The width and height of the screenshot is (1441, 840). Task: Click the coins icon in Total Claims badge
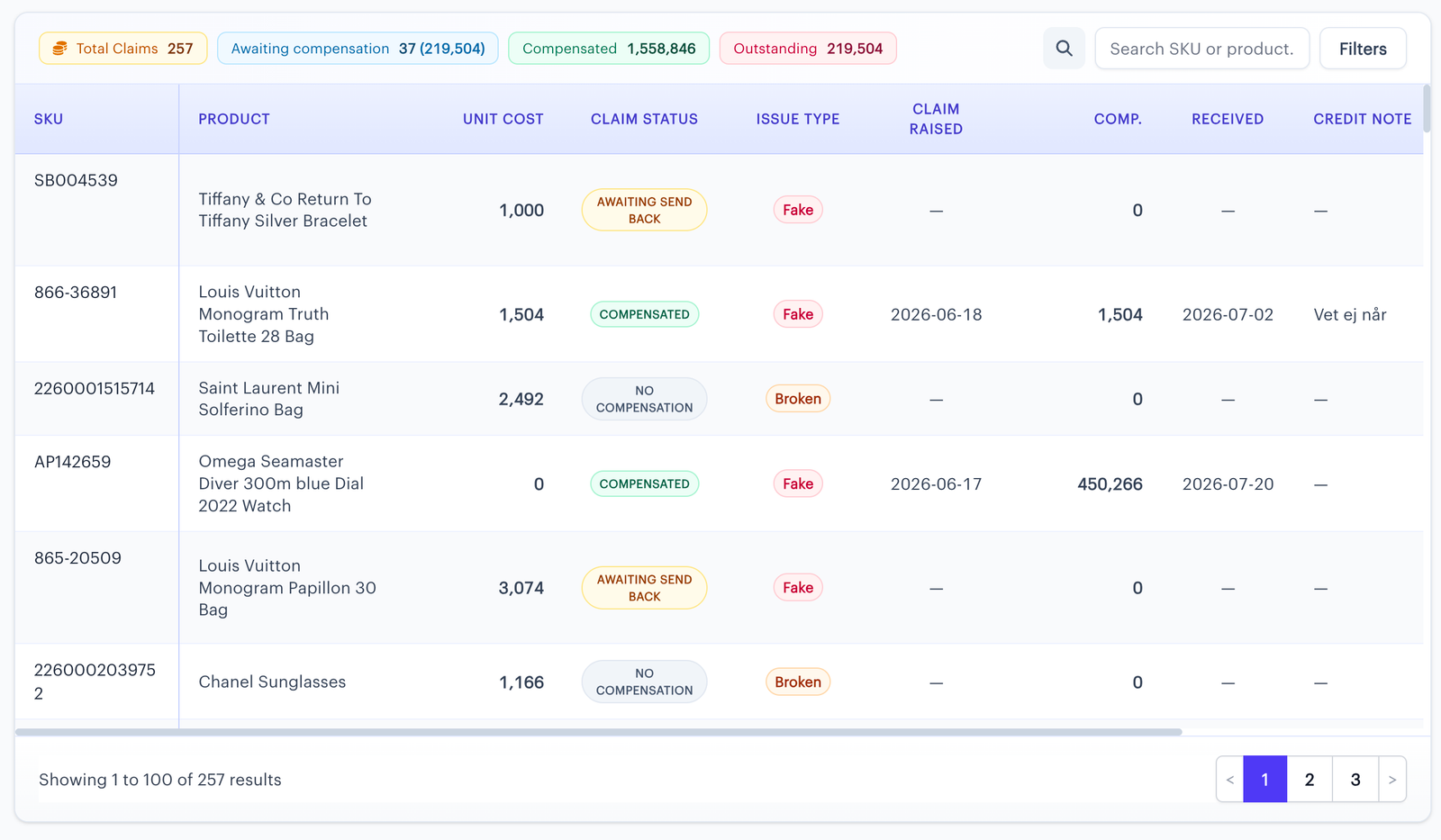pos(59,49)
